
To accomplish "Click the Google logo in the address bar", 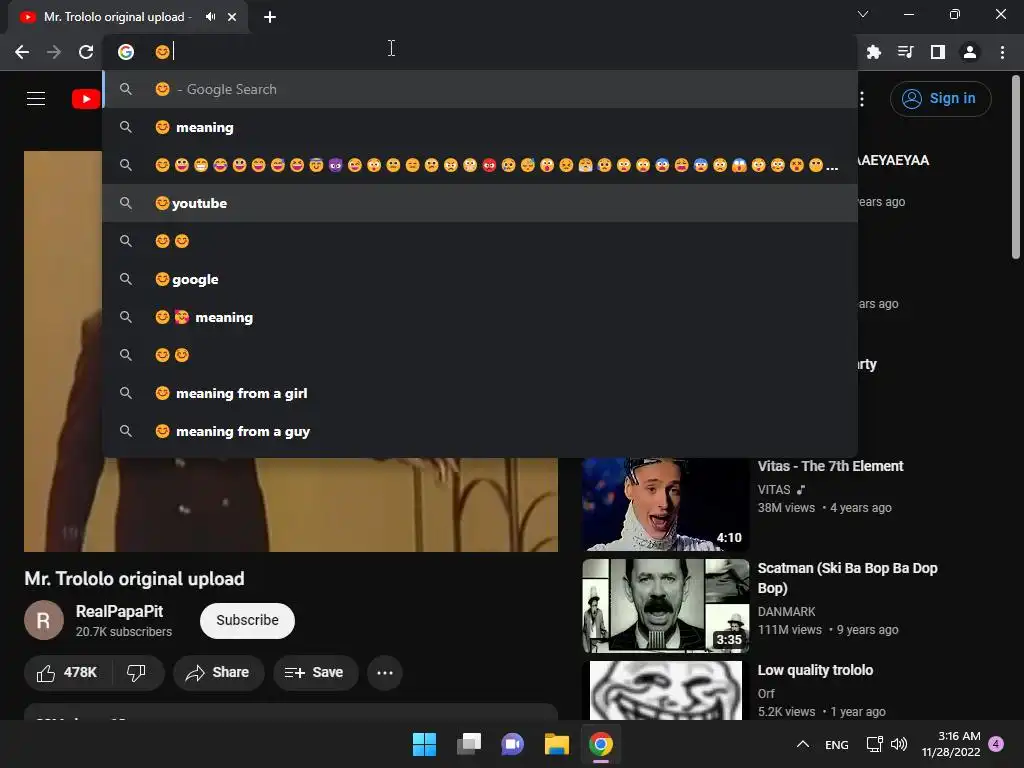I will 125,52.
